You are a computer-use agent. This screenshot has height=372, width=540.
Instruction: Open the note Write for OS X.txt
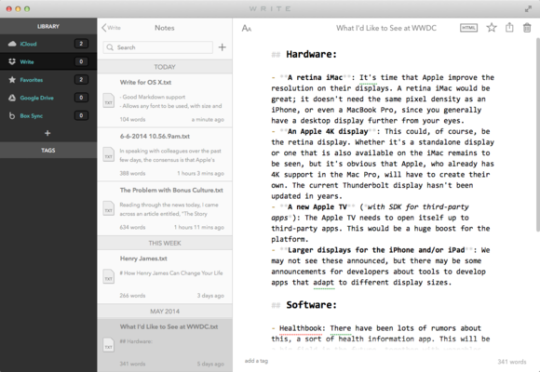pyautogui.click(x=165, y=101)
